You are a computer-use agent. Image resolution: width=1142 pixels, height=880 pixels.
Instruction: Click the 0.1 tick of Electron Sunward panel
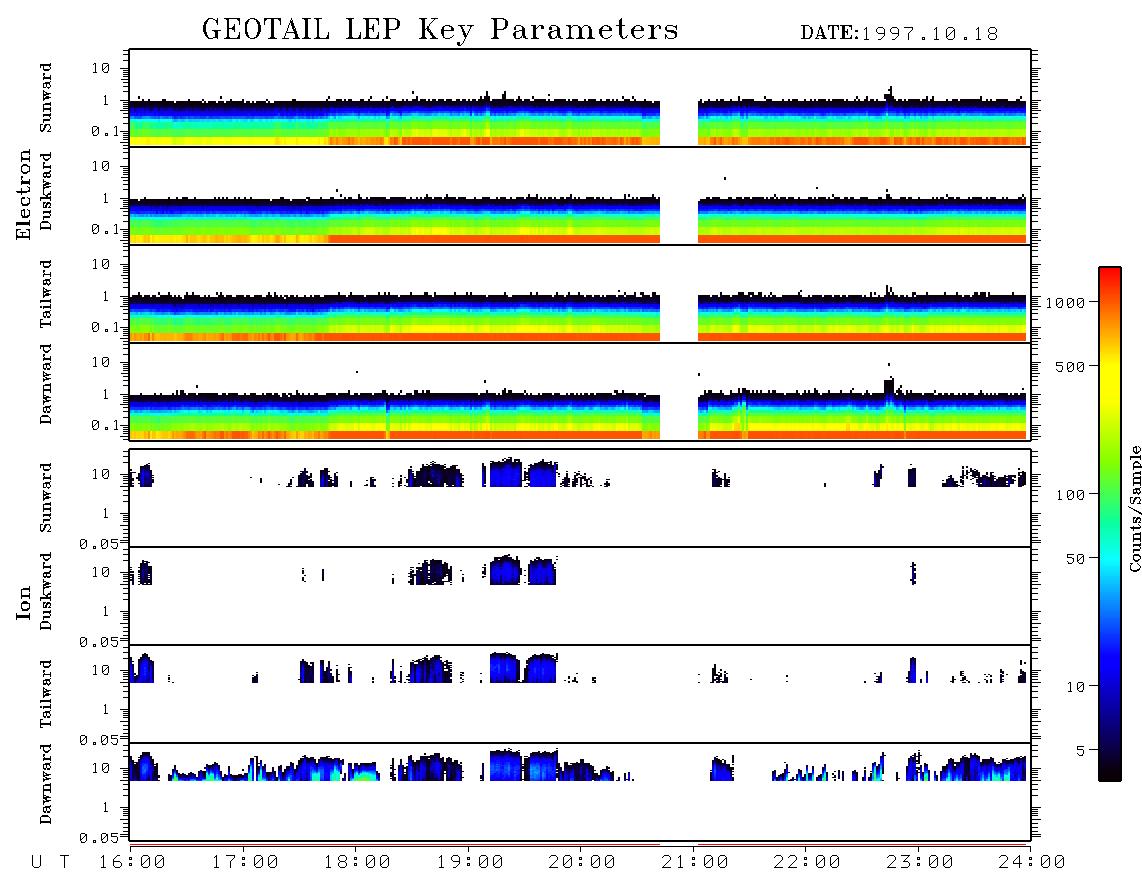106,132
